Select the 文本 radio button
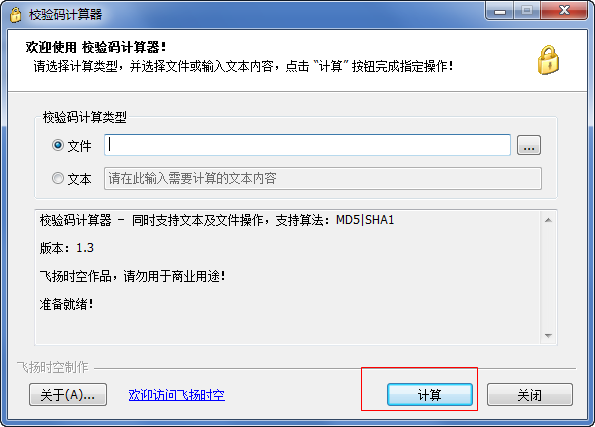595x427 pixels. point(58,178)
